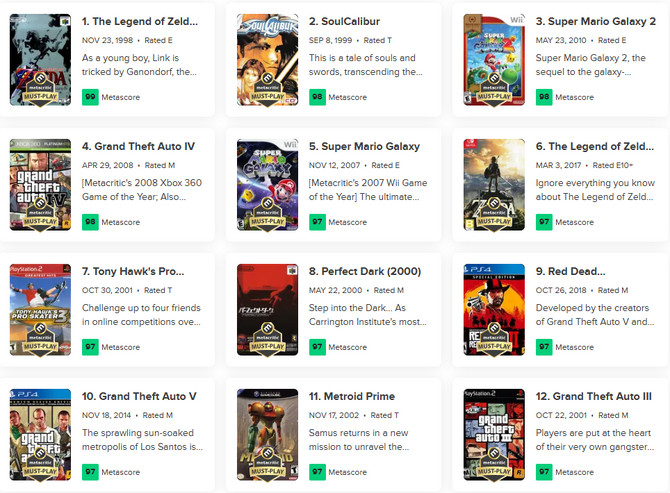Image resolution: width=670 pixels, height=493 pixels.
Task: Click the Must-Play badge on Tony Hawk's cover
Action: pyautogui.click(x=41, y=339)
